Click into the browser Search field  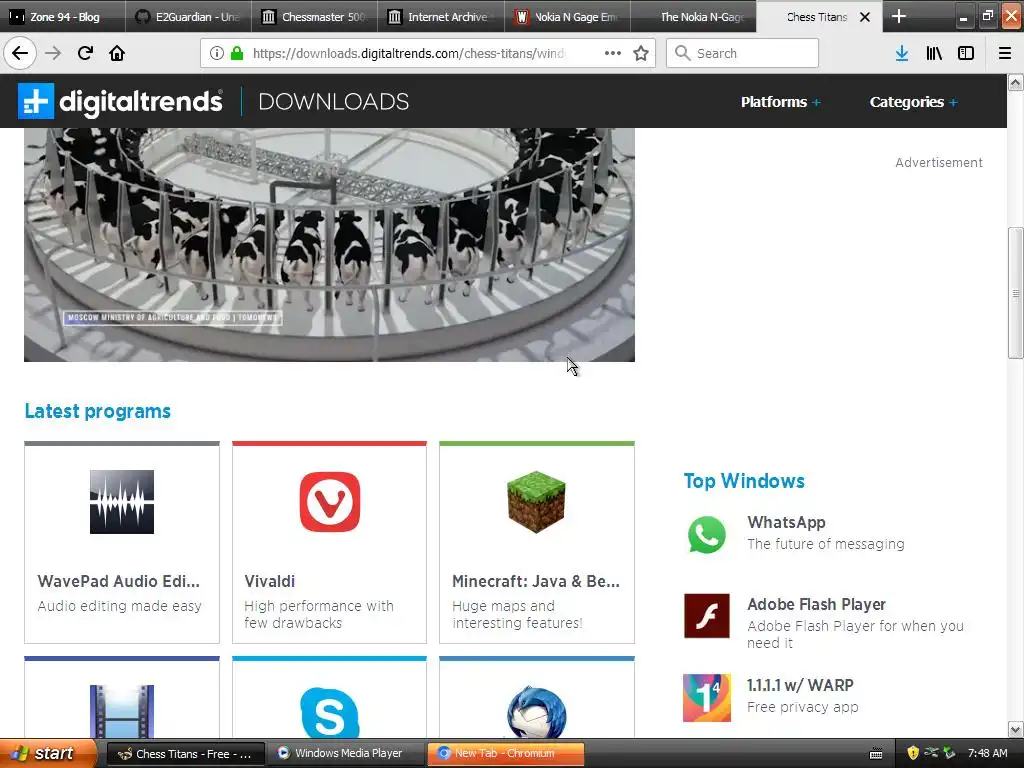[x=742, y=53]
